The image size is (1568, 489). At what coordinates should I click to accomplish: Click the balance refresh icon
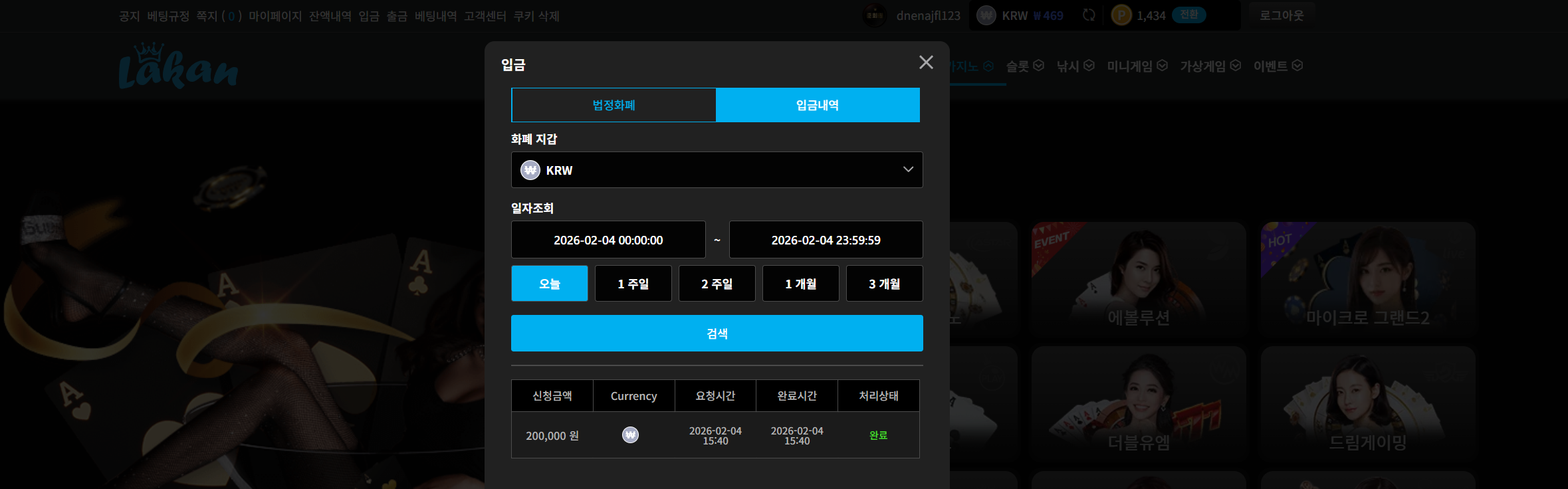(x=1089, y=15)
